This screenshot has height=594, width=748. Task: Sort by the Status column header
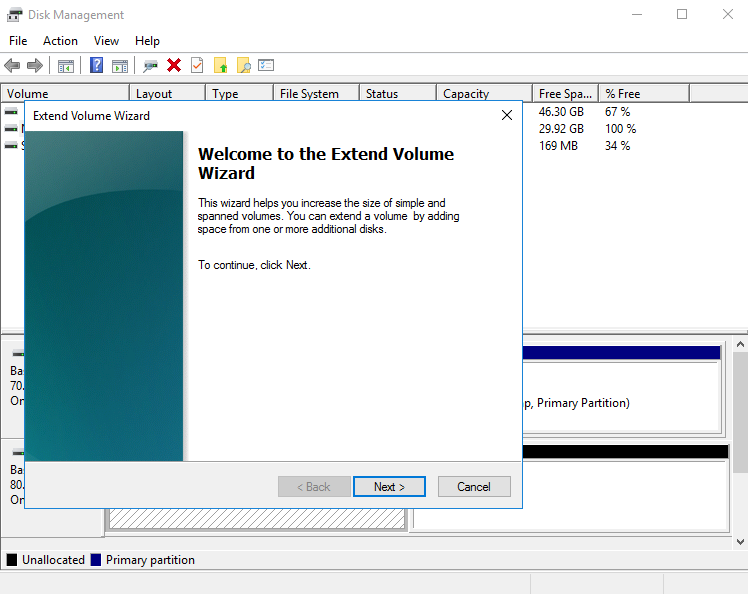click(x=398, y=94)
